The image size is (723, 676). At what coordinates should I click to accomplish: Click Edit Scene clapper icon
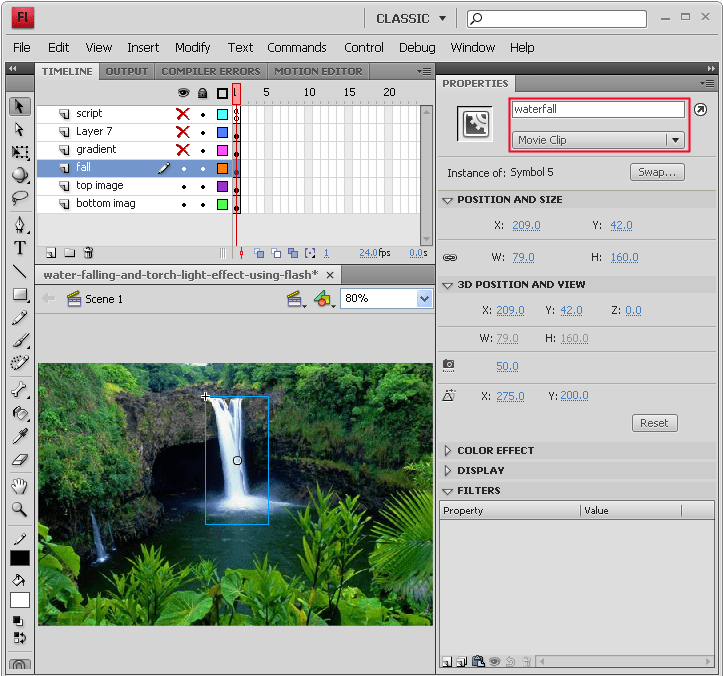295,299
